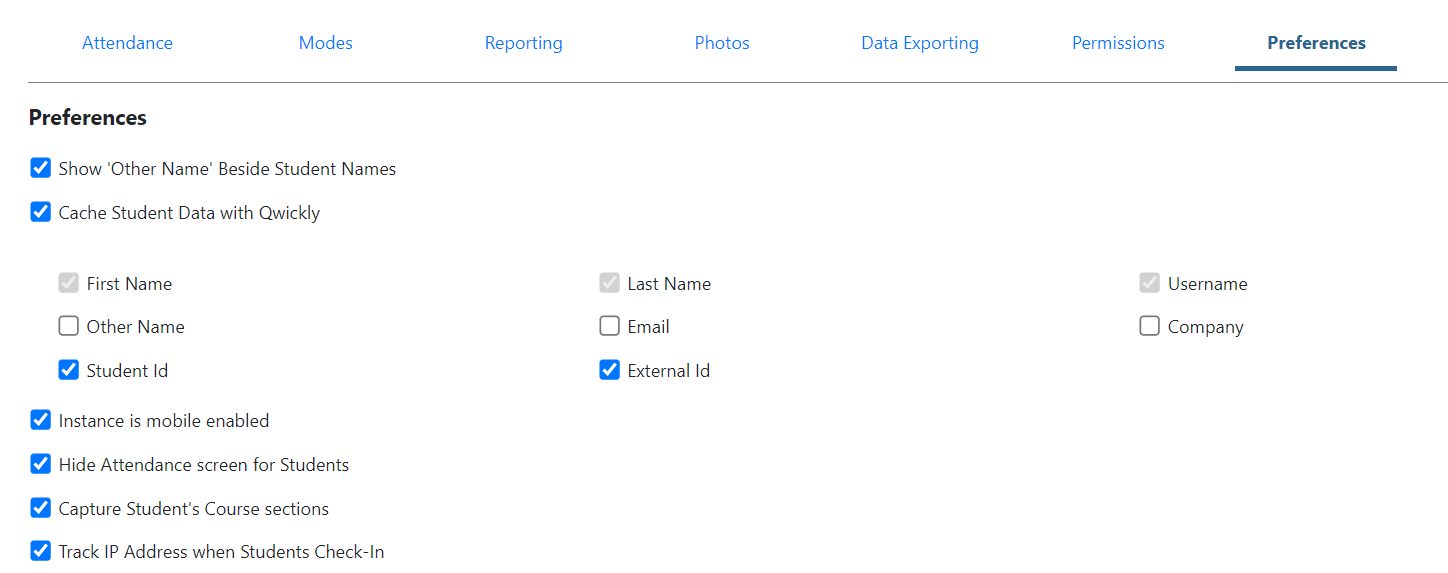The height and width of the screenshot is (573, 1448).
Task: Open the Modes tab
Action: pyautogui.click(x=325, y=43)
